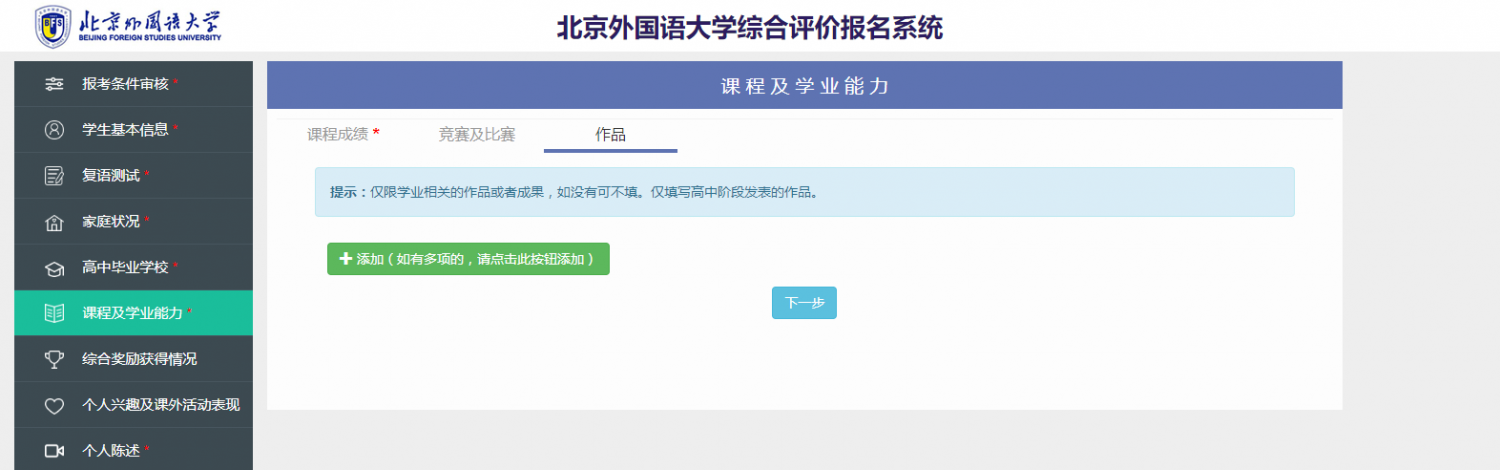
Task: Open the 个人陈述 sidebar section
Action: coord(133,449)
